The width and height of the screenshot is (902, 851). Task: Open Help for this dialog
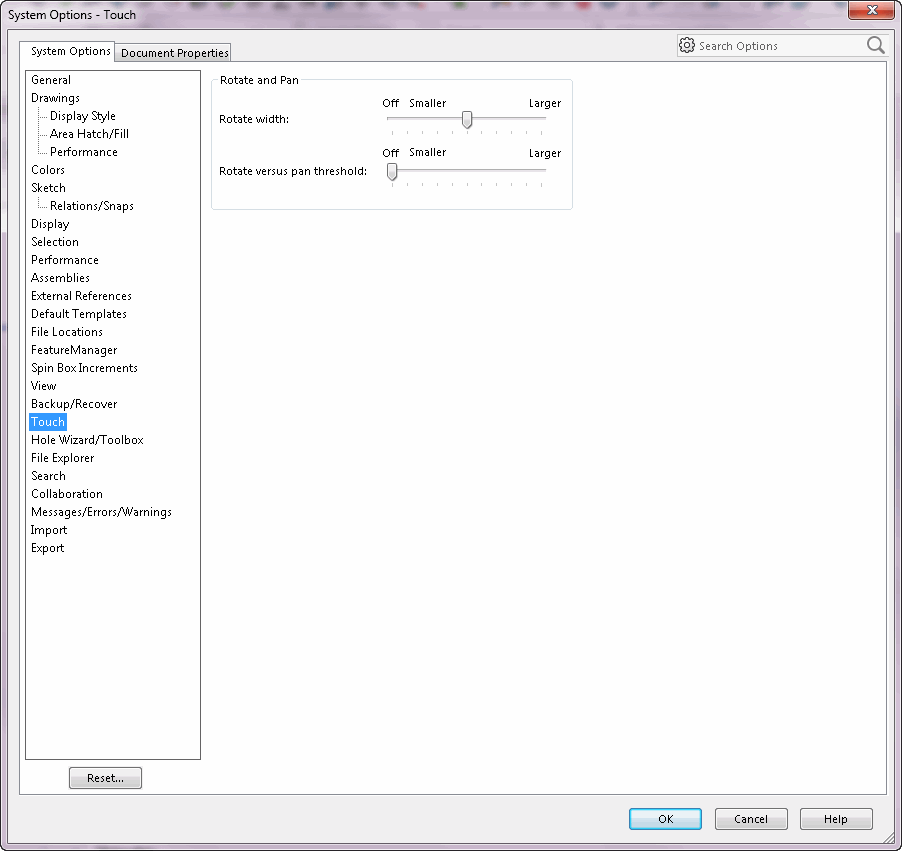(x=836, y=819)
